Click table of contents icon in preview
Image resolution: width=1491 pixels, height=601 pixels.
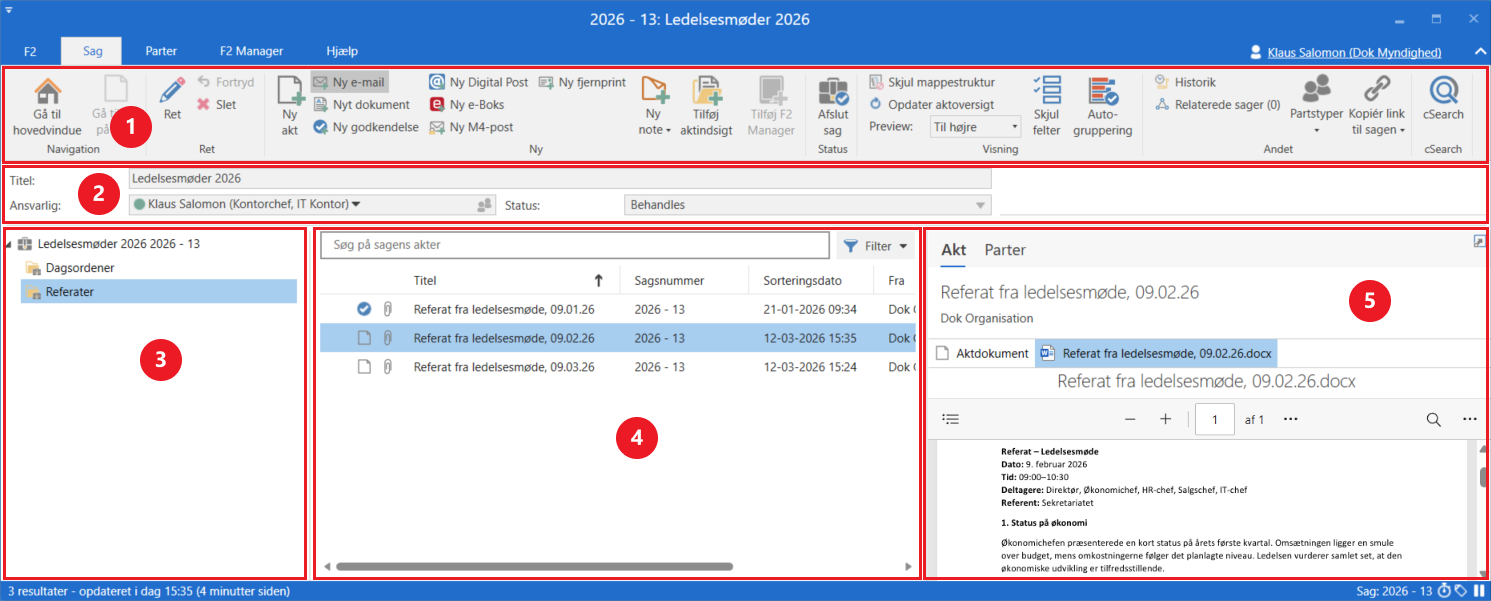click(x=951, y=419)
